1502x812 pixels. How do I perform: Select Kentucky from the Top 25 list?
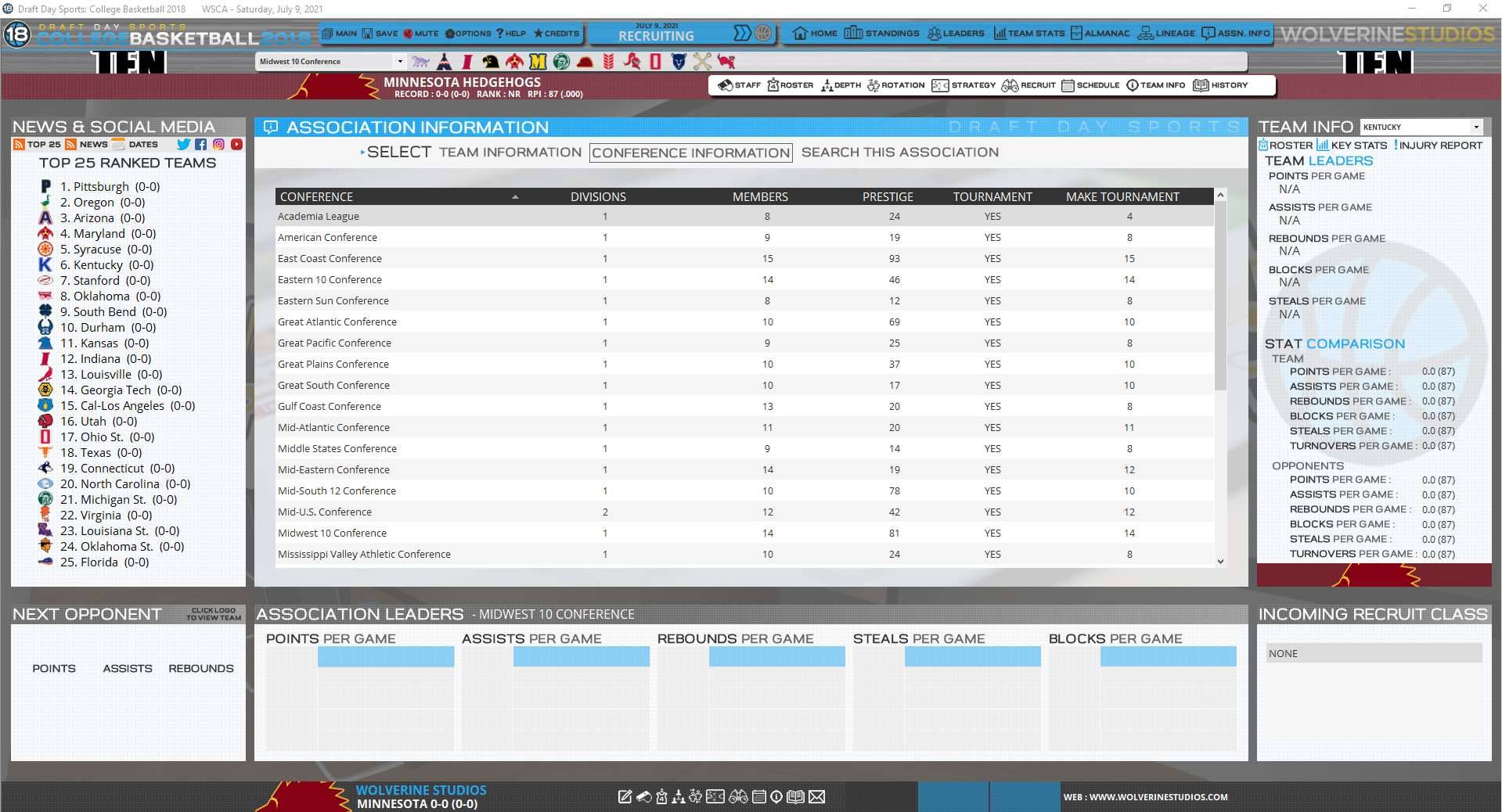click(107, 264)
